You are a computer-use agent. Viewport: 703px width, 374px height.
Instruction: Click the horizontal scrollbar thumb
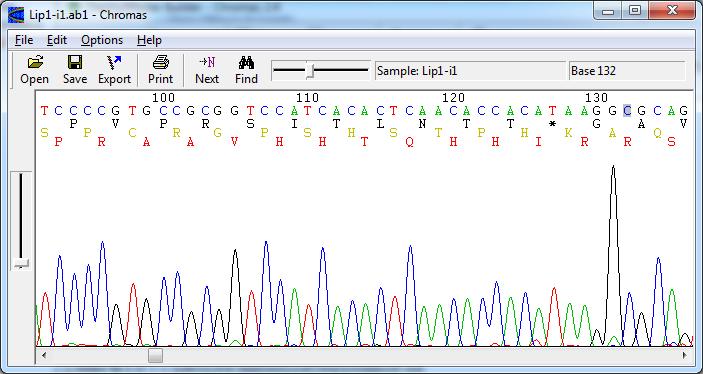coord(156,356)
